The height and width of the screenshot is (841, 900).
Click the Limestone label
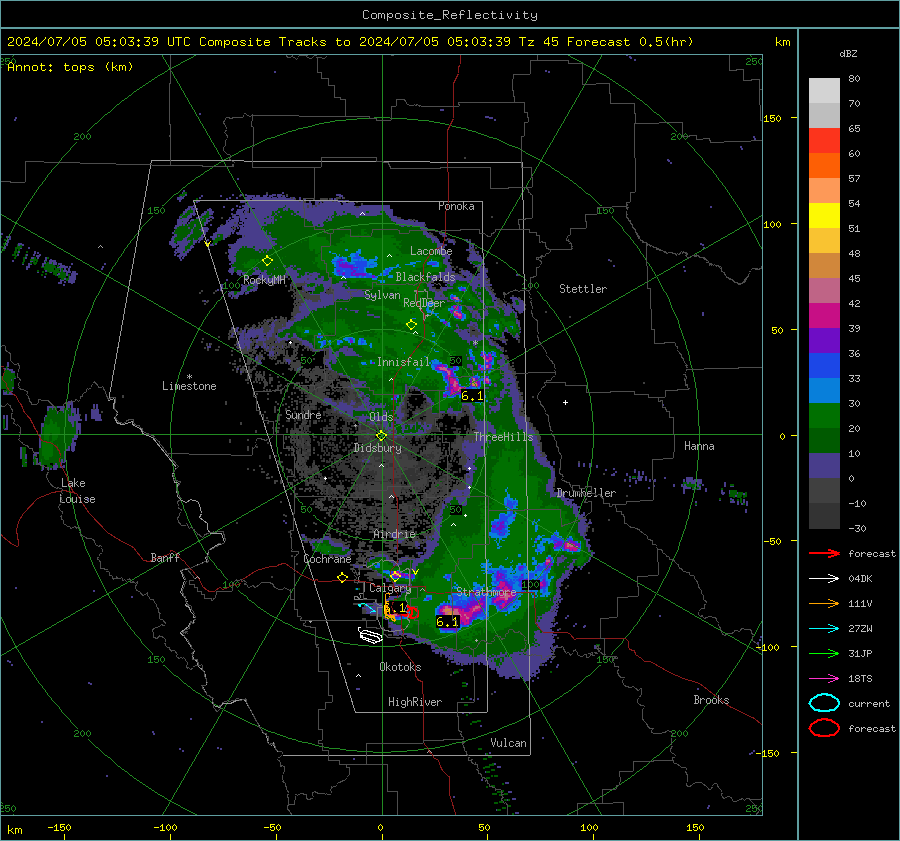tap(189, 386)
